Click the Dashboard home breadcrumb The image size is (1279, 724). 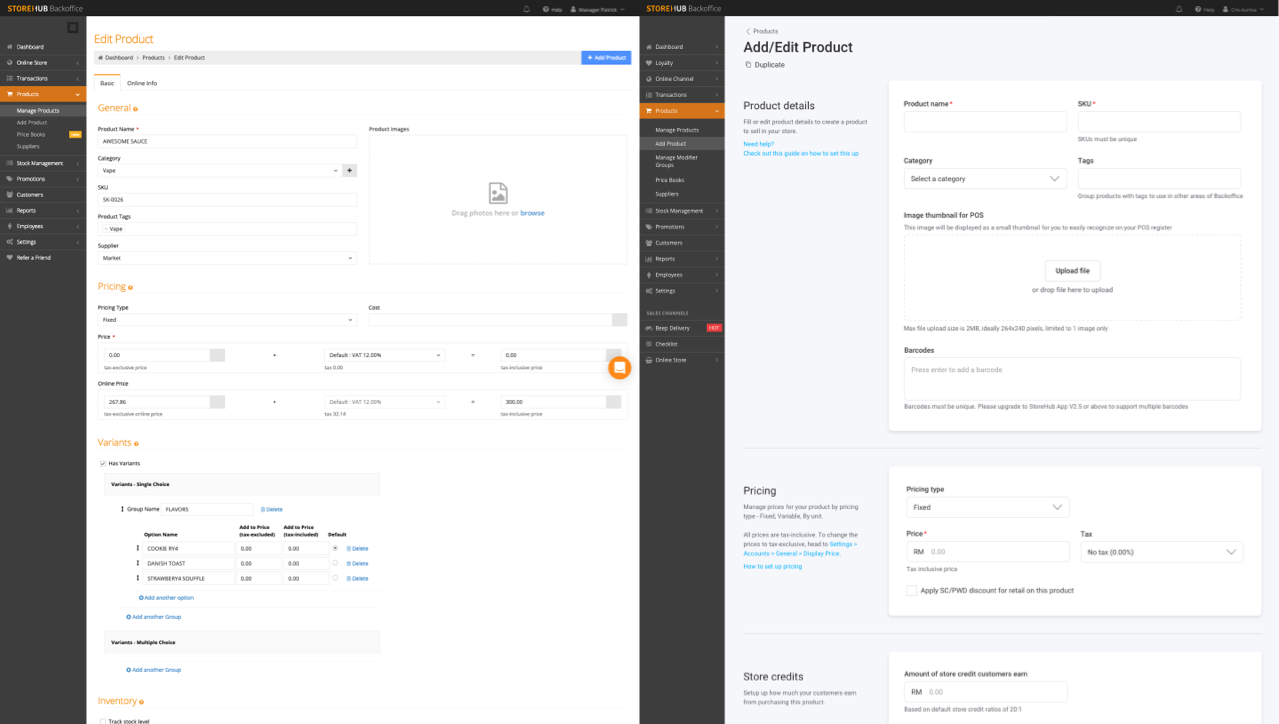coord(115,58)
